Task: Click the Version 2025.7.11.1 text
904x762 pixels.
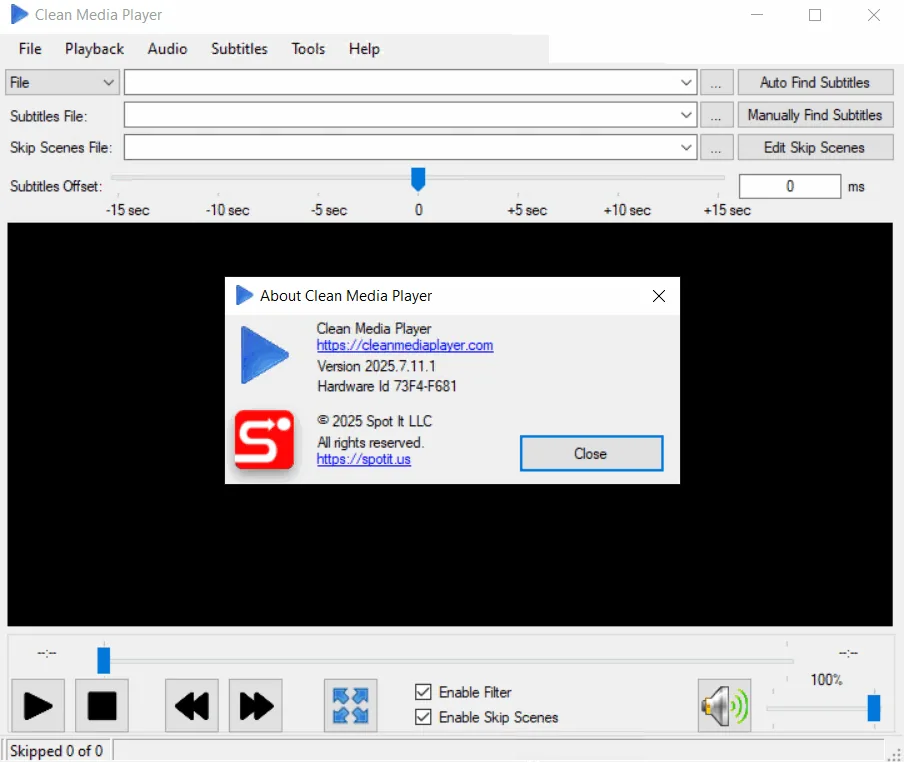Action: coord(376,366)
